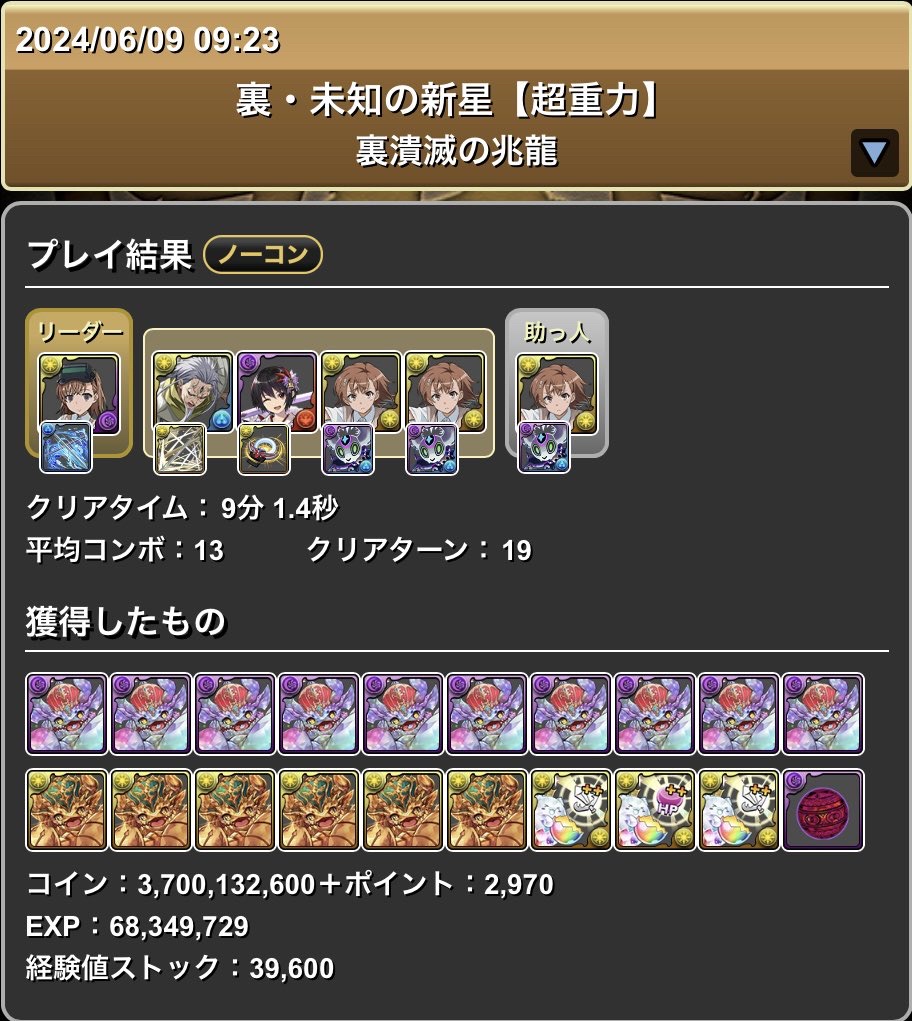912x1021 pixels.
Task: Tap the HP++ rainbow egg drop
Action: (655, 810)
